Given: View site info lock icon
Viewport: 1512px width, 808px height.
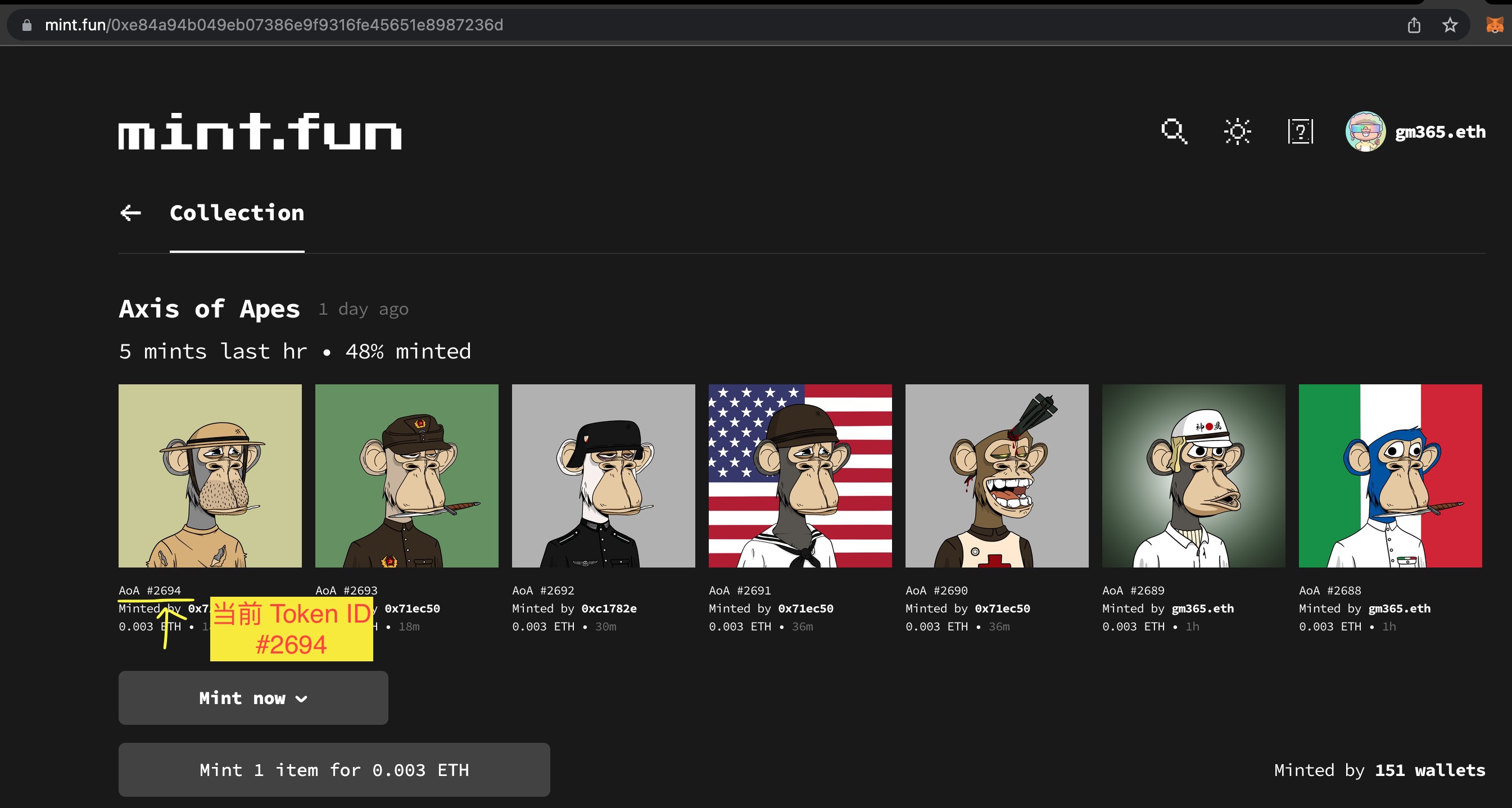Looking at the screenshot, I should click(26, 25).
